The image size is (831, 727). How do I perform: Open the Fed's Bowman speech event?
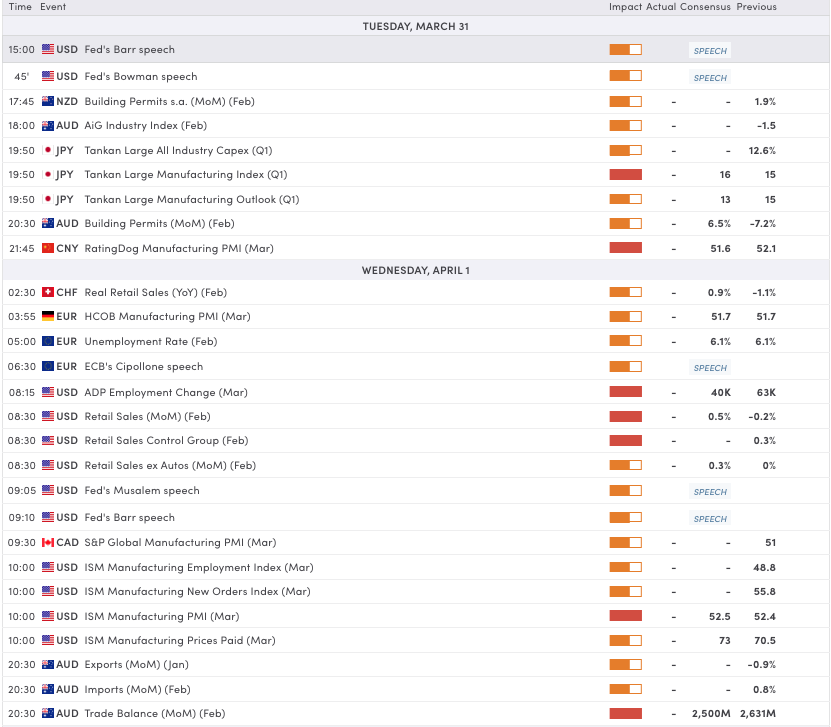pos(141,76)
